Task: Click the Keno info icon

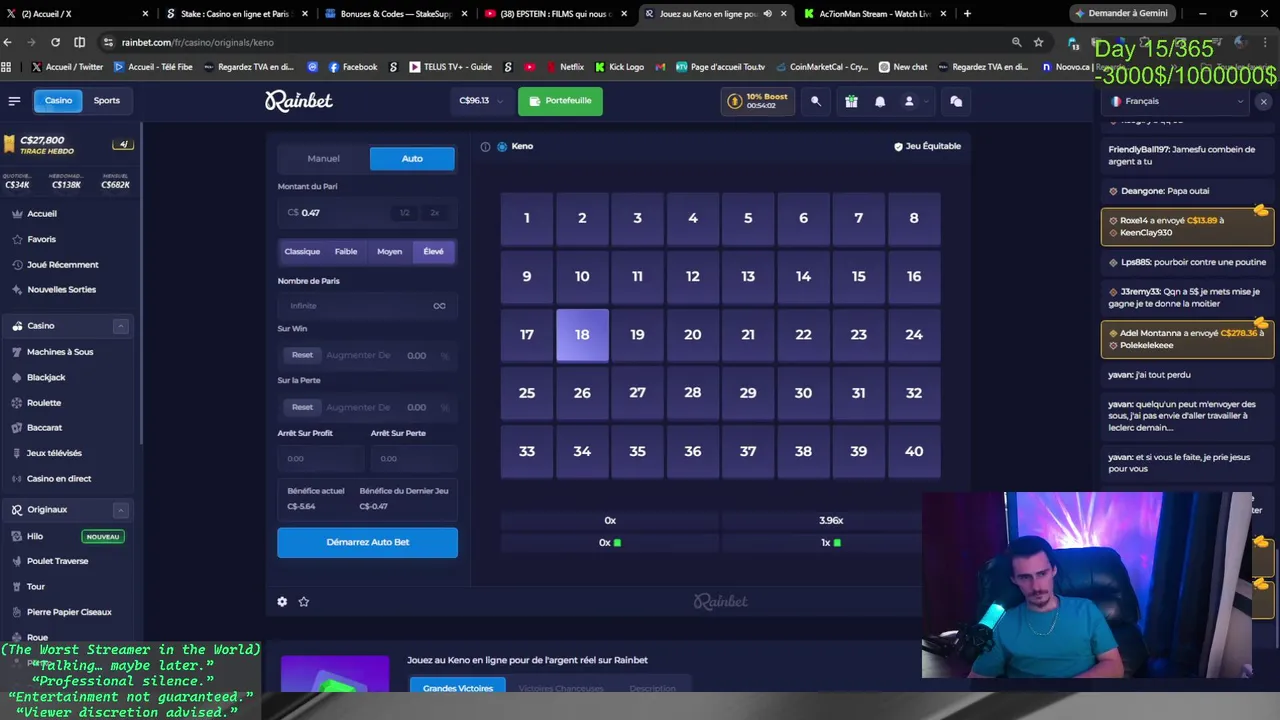Action: point(485,146)
